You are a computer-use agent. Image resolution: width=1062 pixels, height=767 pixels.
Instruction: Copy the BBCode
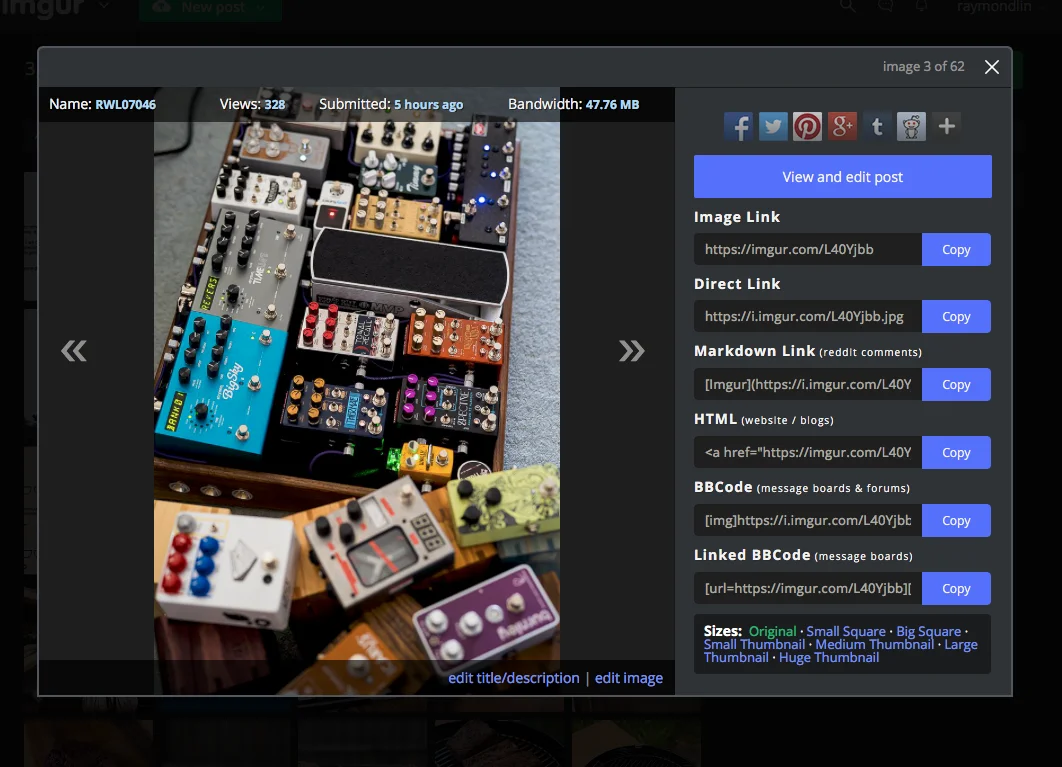(x=956, y=520)
